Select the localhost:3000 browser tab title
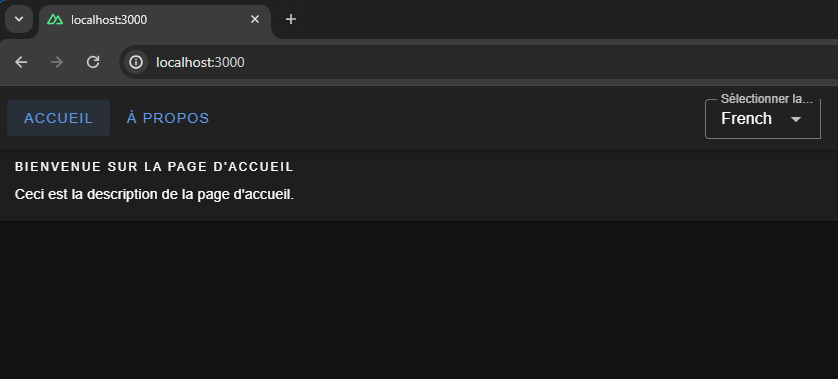The width and height of the screenshot is (838, 379). point(109,20)
